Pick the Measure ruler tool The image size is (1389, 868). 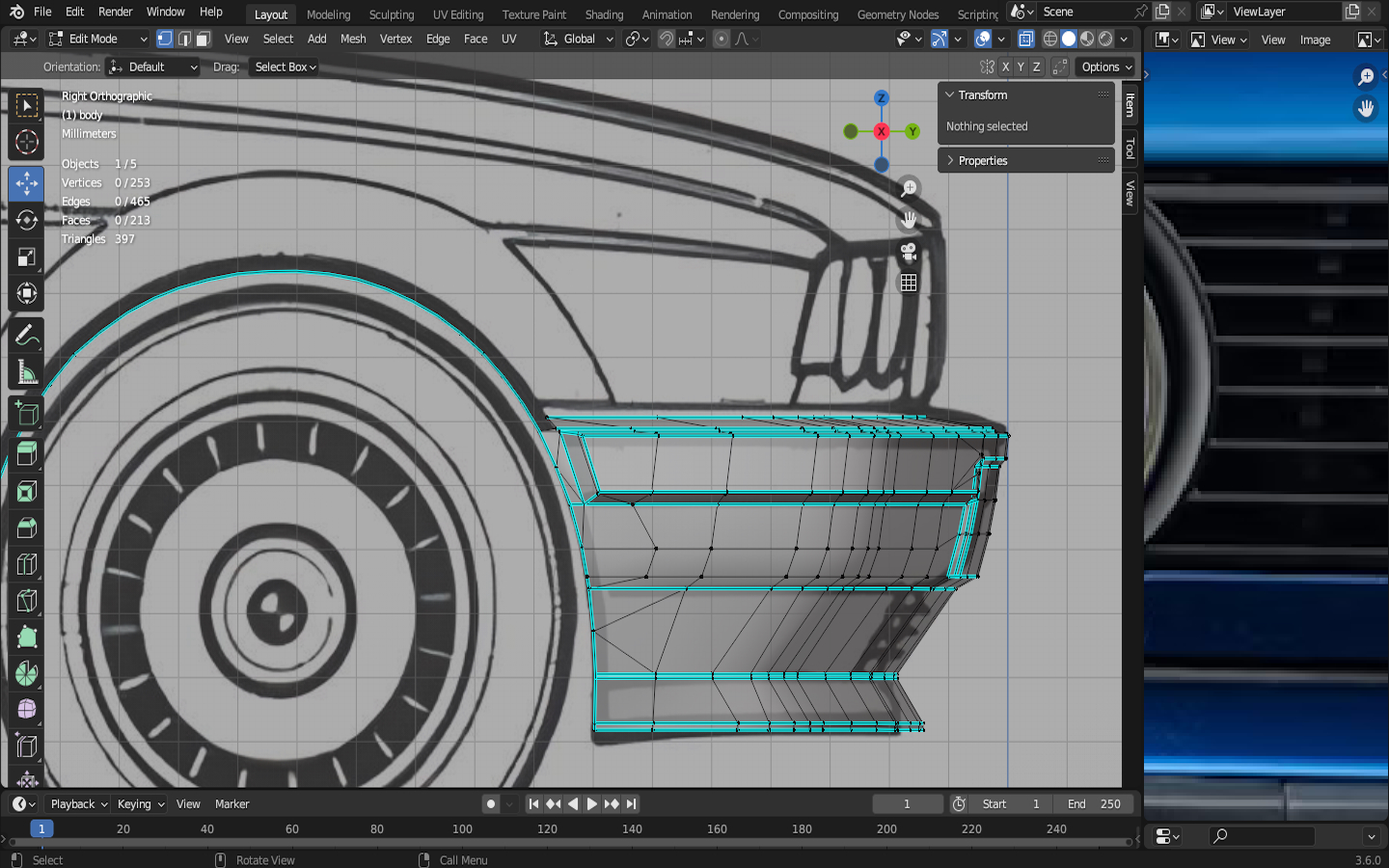26,373
